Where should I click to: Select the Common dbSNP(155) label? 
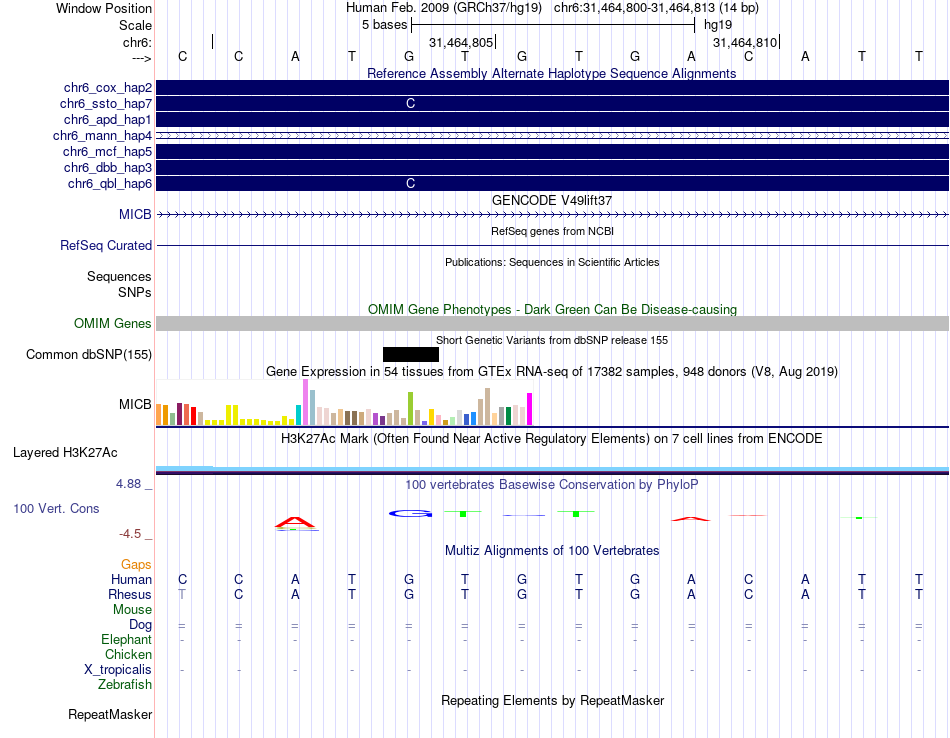pyautogui.click(x=89, y=354)
